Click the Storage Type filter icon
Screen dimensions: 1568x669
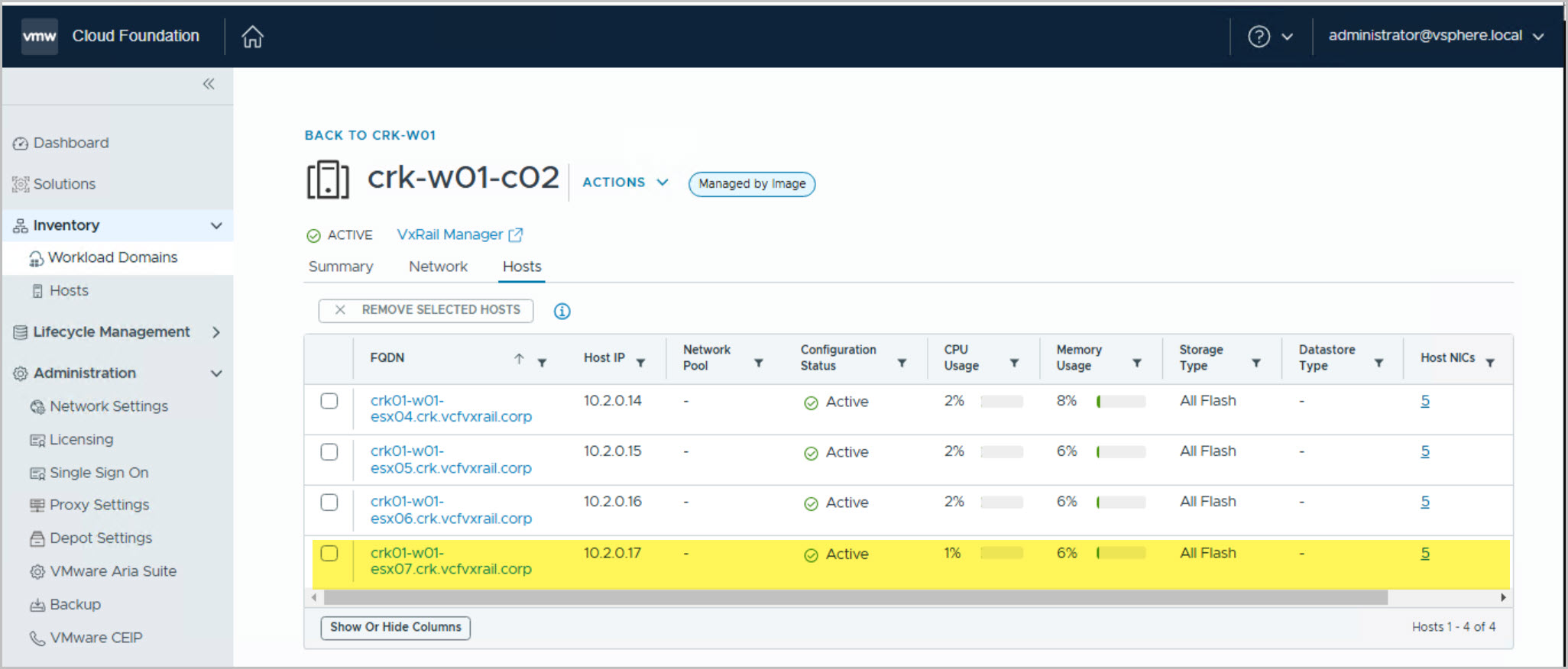coord(1255,363)
